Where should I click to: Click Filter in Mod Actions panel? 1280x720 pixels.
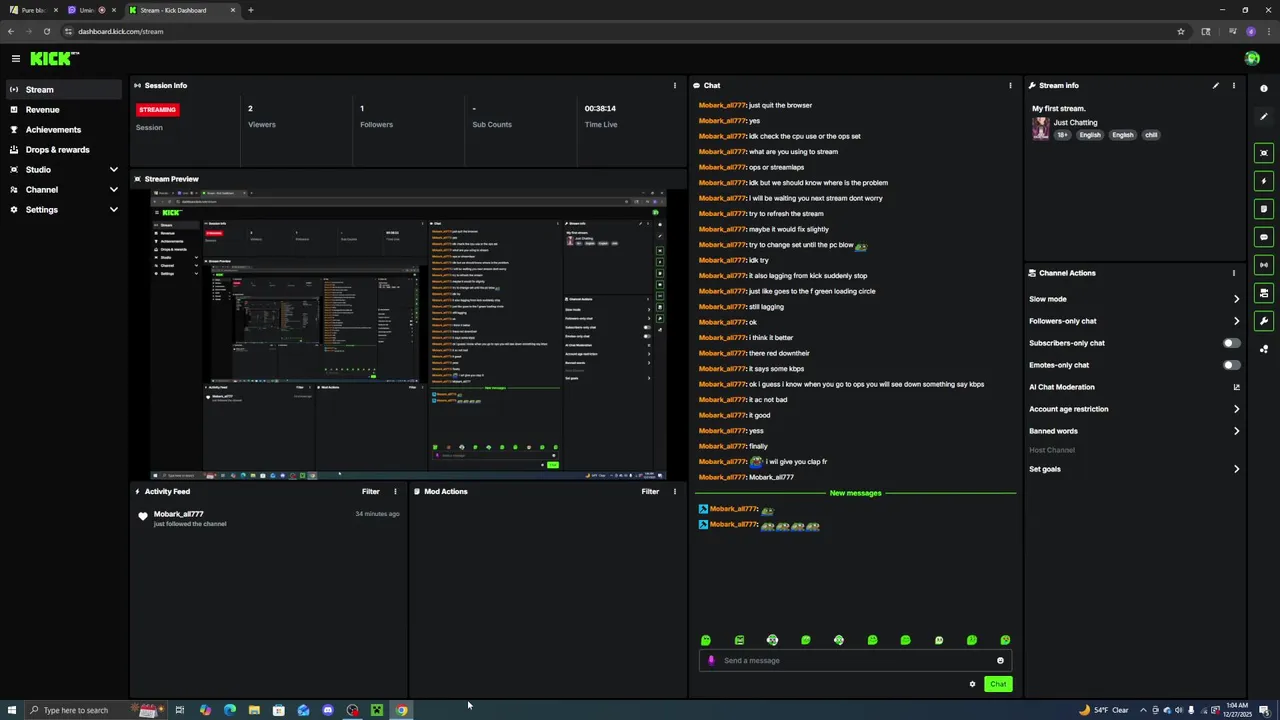click(x=650, y=492)
